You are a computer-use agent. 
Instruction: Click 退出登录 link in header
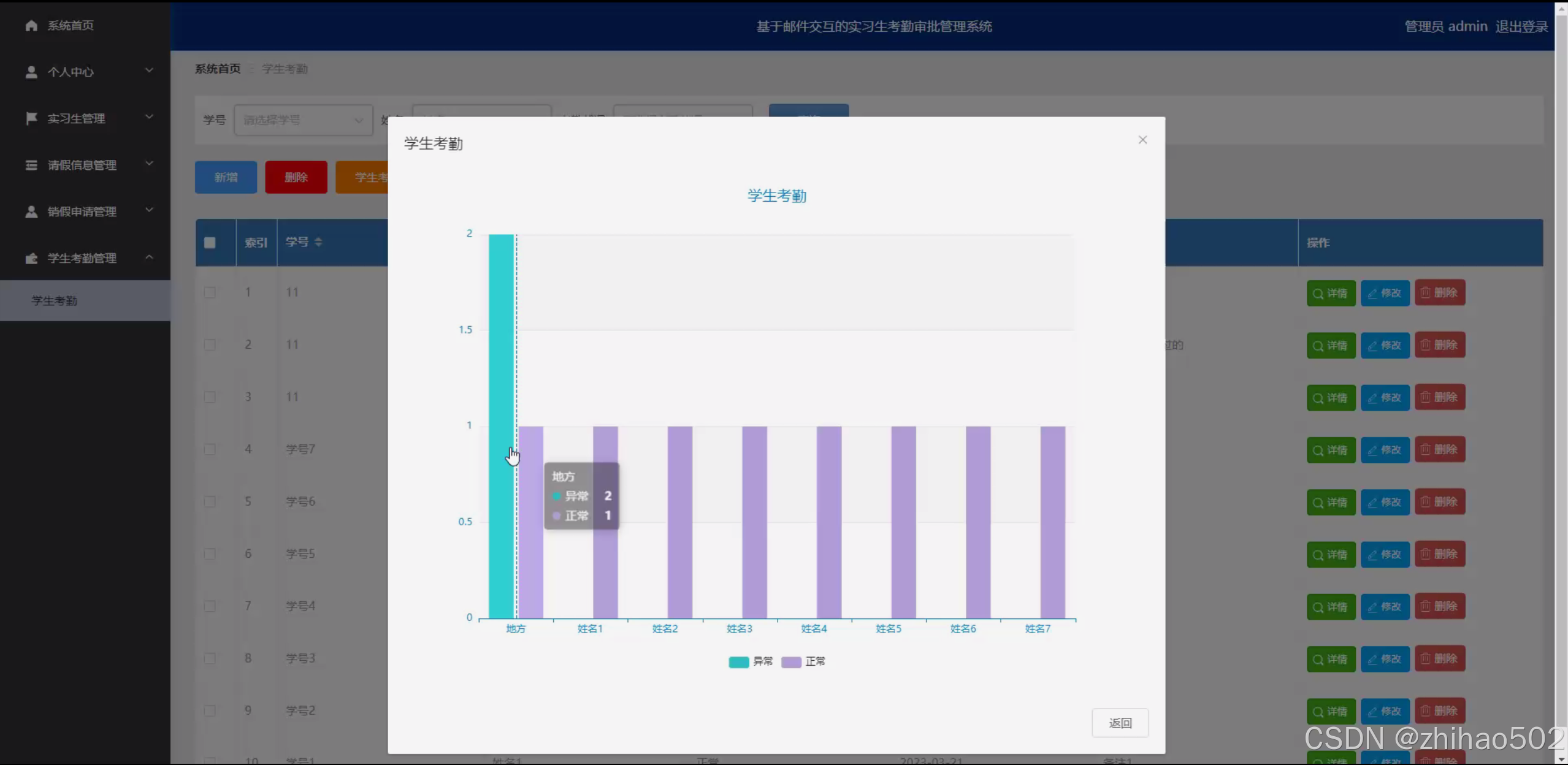click(x=1521, y=26)
